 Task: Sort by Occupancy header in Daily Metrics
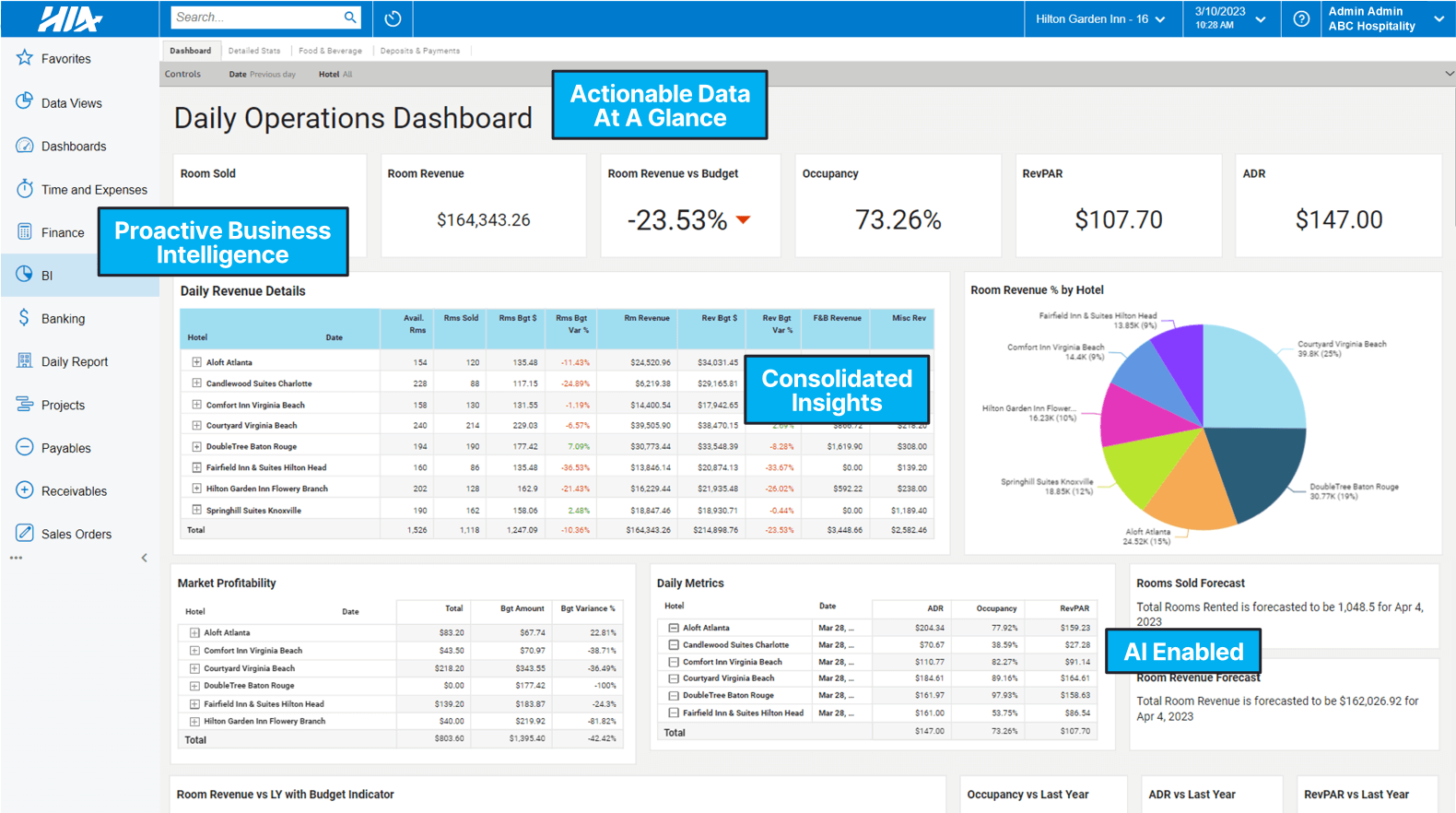click(x=996, y=608)
